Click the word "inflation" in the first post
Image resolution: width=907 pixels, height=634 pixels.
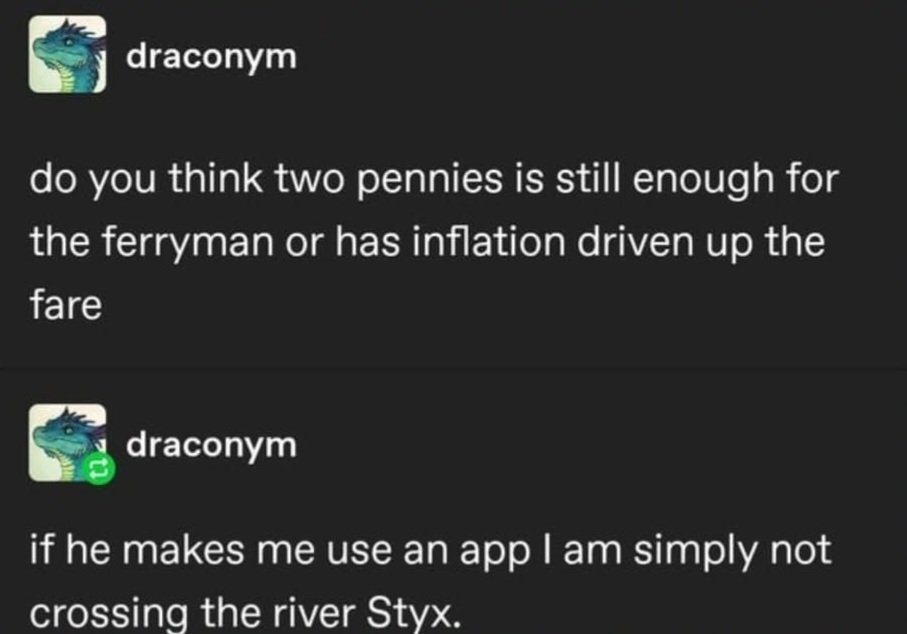pos(472,243)
